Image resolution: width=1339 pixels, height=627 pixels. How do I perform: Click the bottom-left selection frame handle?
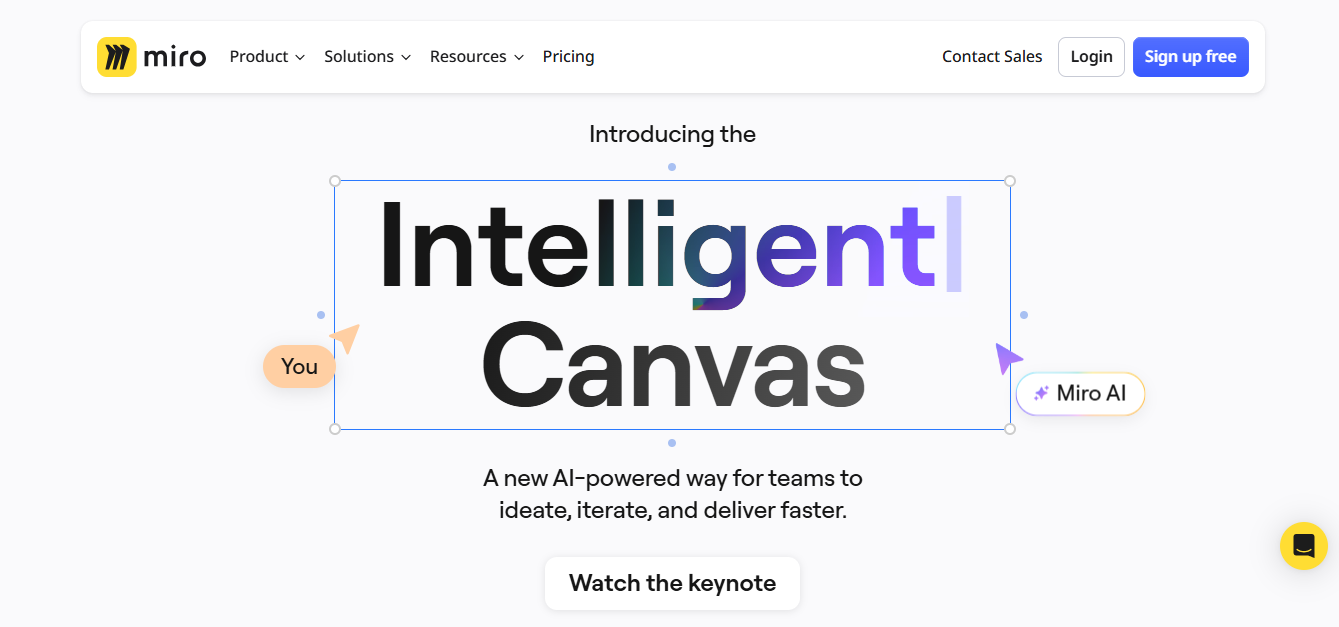(x=335, y=429)
